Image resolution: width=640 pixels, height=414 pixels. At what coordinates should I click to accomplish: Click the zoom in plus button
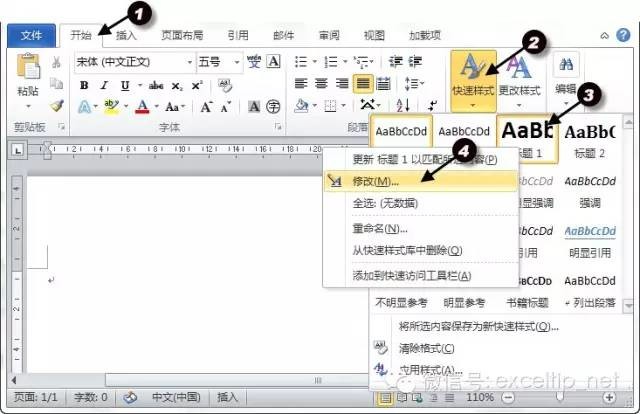click(609, 397)
